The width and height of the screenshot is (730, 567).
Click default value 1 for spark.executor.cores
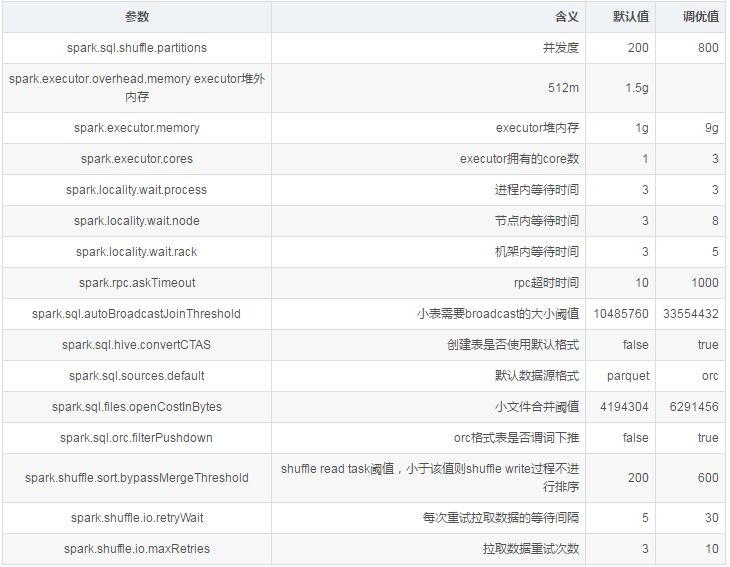(645, 159)
